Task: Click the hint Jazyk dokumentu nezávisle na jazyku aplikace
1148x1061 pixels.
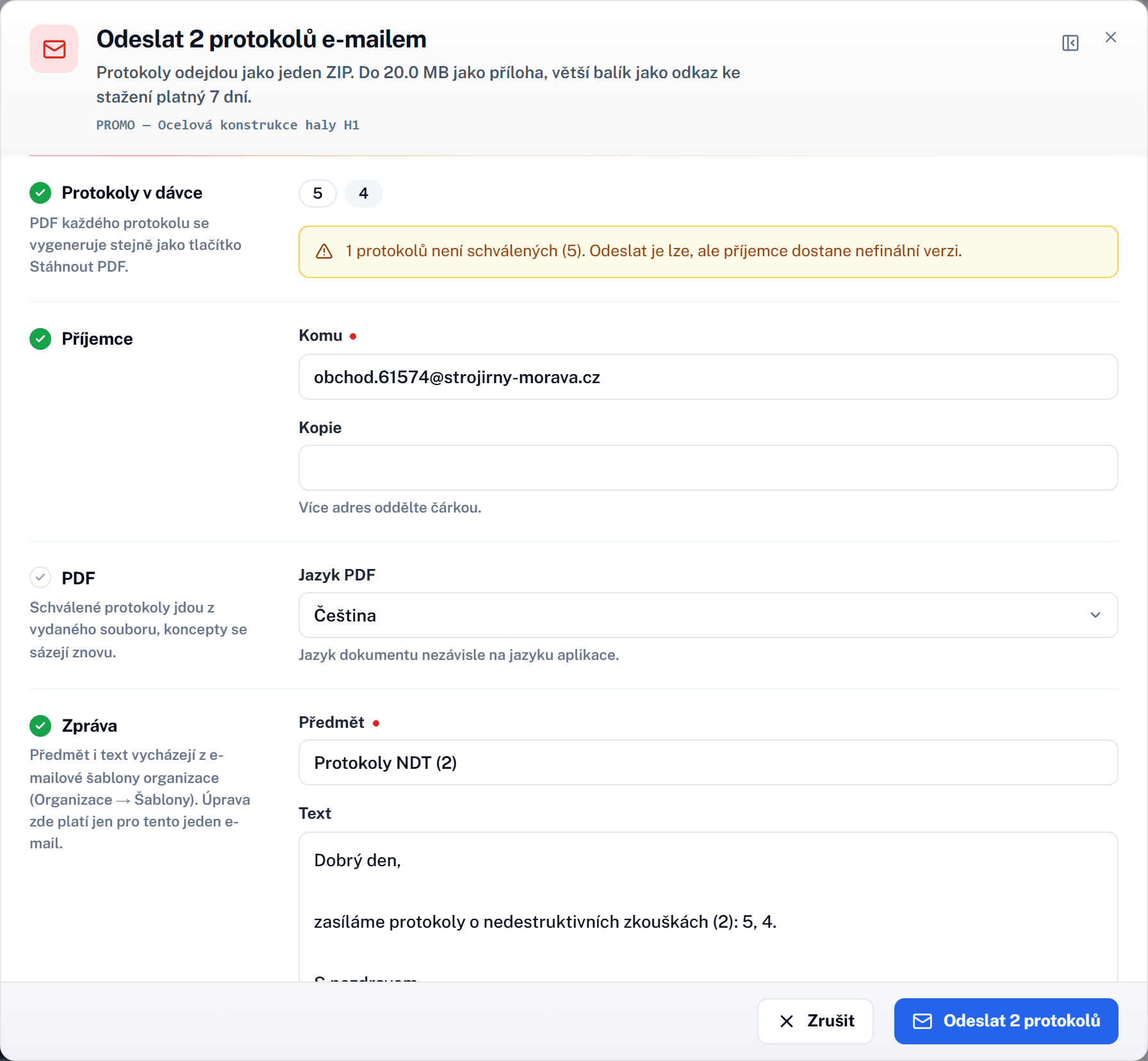Action: point(459,655)
